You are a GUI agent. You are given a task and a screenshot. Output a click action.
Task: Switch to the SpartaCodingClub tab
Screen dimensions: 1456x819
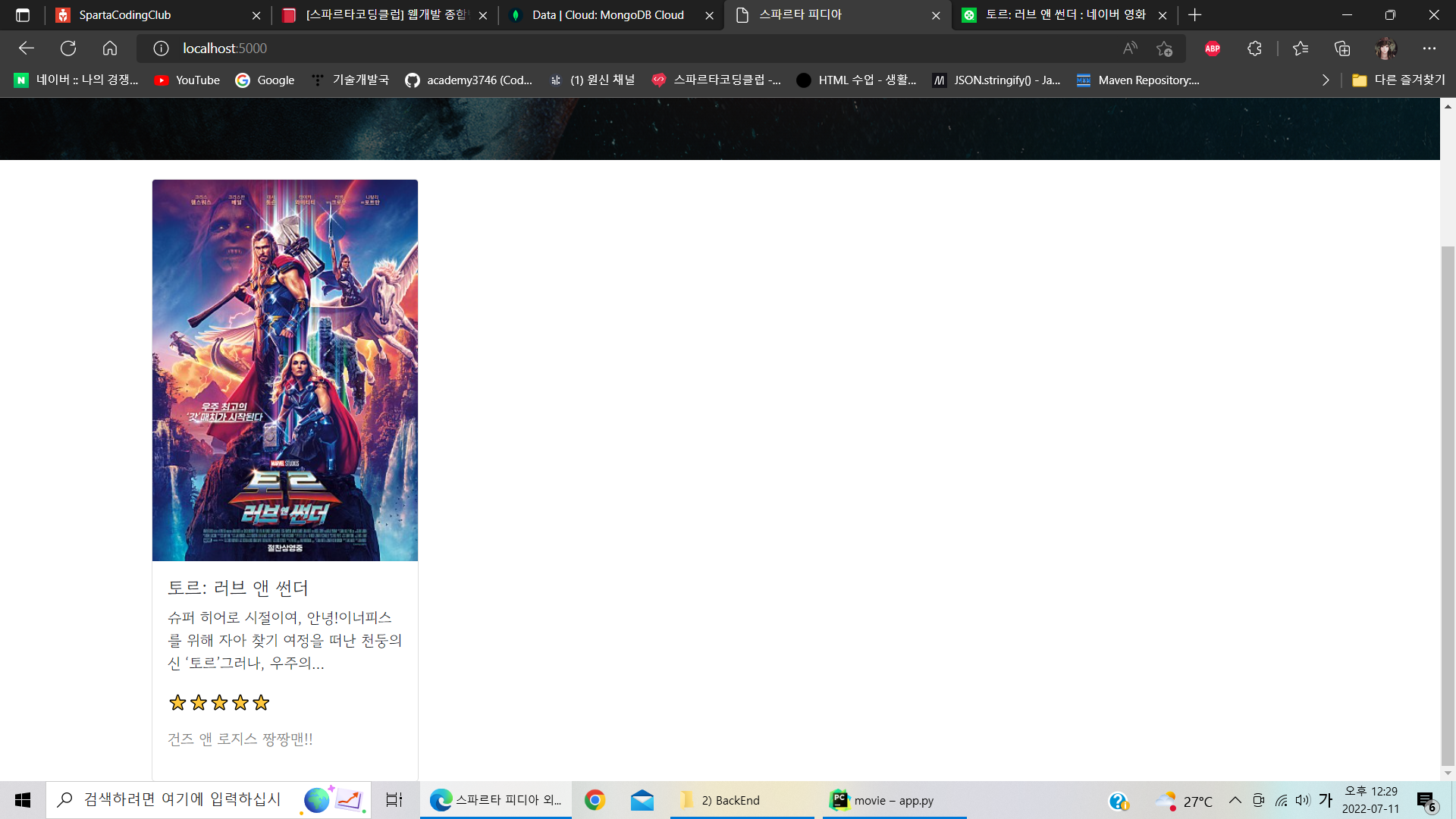click(x=125, y=15)
